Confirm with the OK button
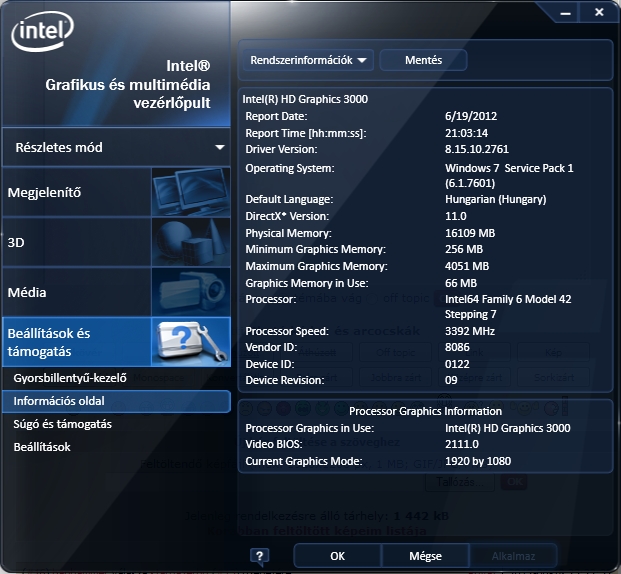Viewport: 621px width, 574px height. tap(337, 556)
